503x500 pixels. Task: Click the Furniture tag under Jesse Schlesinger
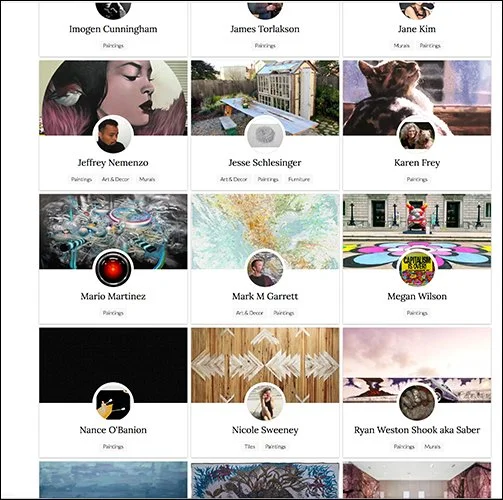click(299, 179)
